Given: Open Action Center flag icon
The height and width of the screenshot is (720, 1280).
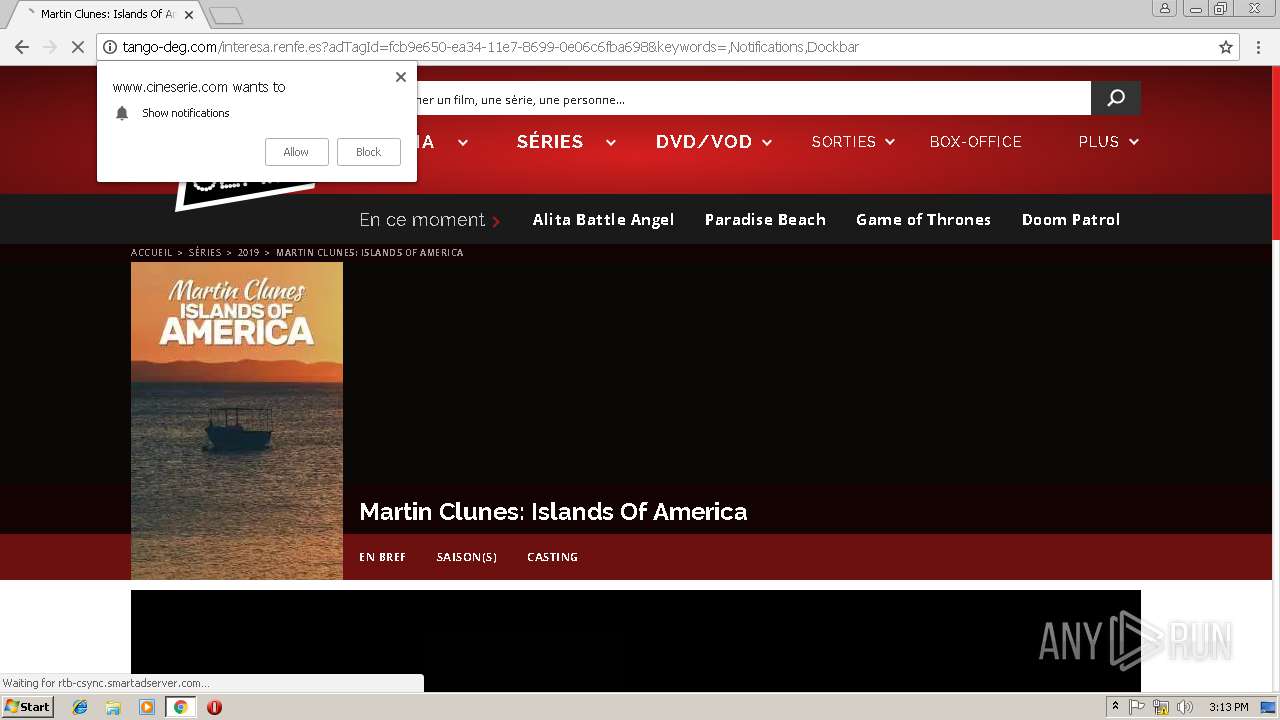Looking at the screenshot, I should (1137, 707).
